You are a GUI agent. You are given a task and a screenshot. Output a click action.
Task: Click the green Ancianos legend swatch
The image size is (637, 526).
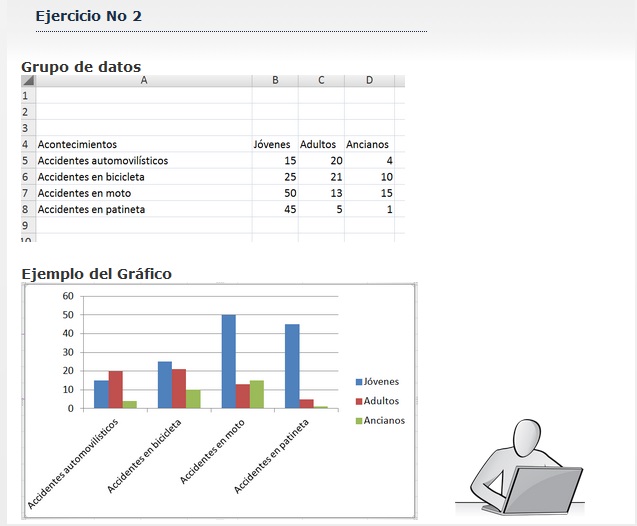pos(359,421)
